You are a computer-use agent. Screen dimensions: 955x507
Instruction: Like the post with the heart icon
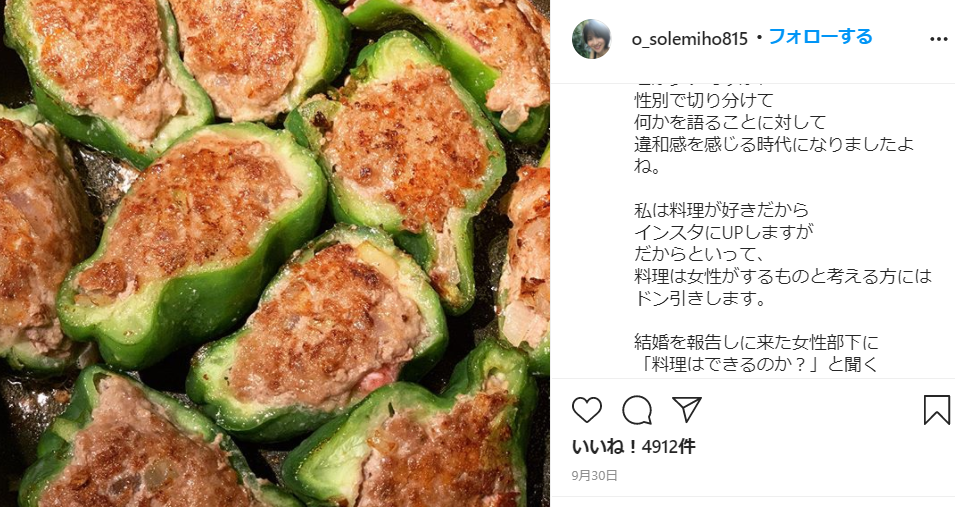(x=587, y=410)
